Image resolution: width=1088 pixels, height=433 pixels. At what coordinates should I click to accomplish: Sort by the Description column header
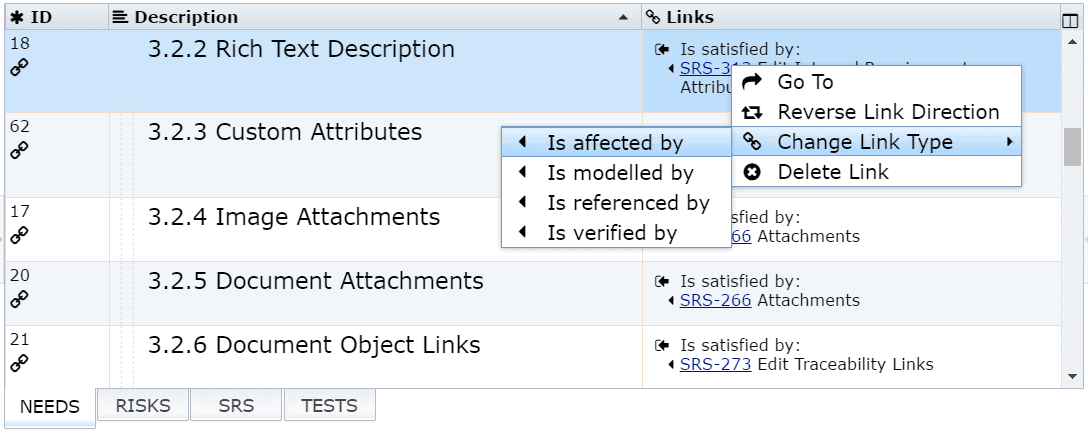375,17
